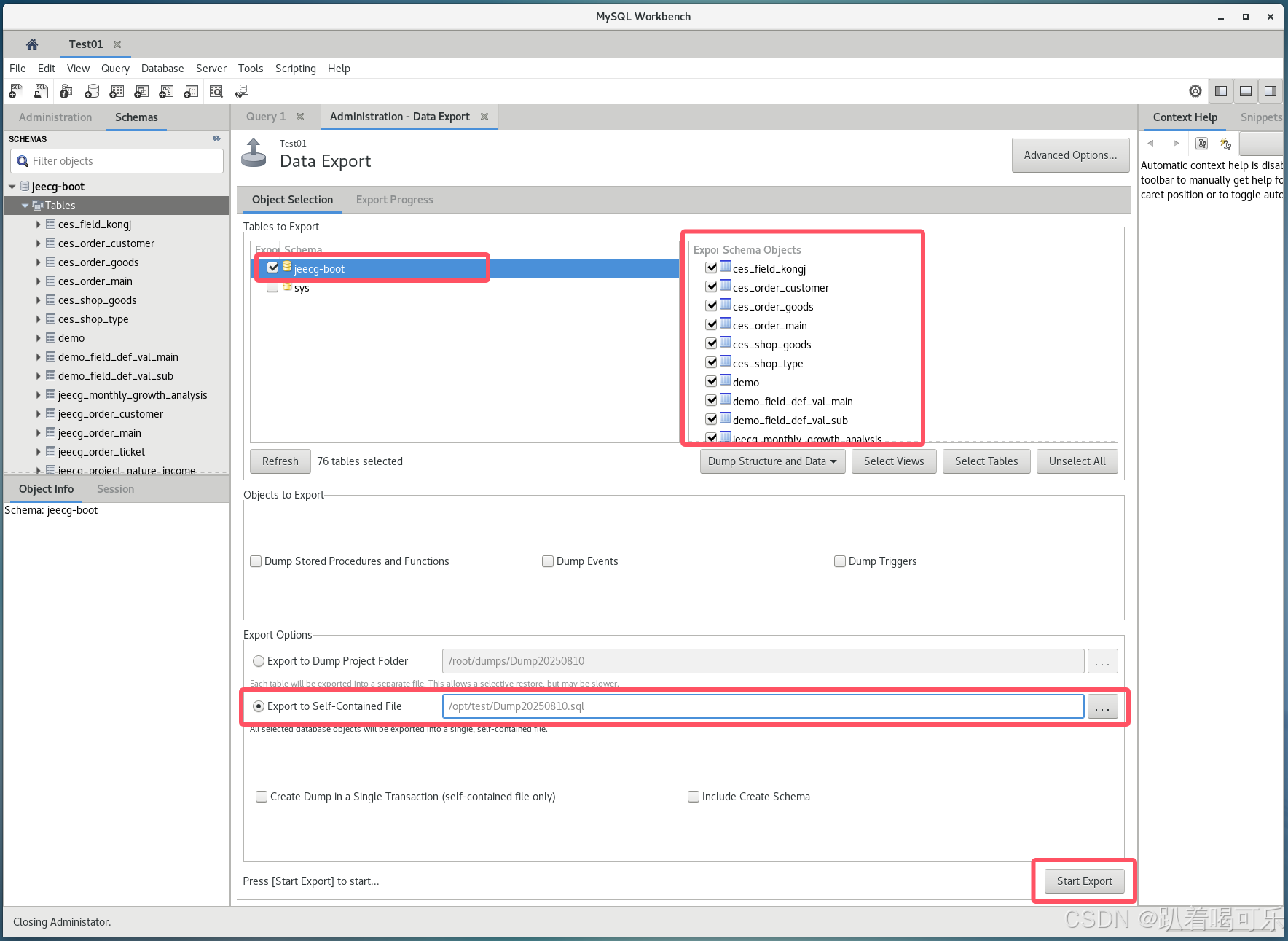The image size is (1288, 941).
Task: Enable Create Dump in a Single Transaction
Action: coord(262,797)
